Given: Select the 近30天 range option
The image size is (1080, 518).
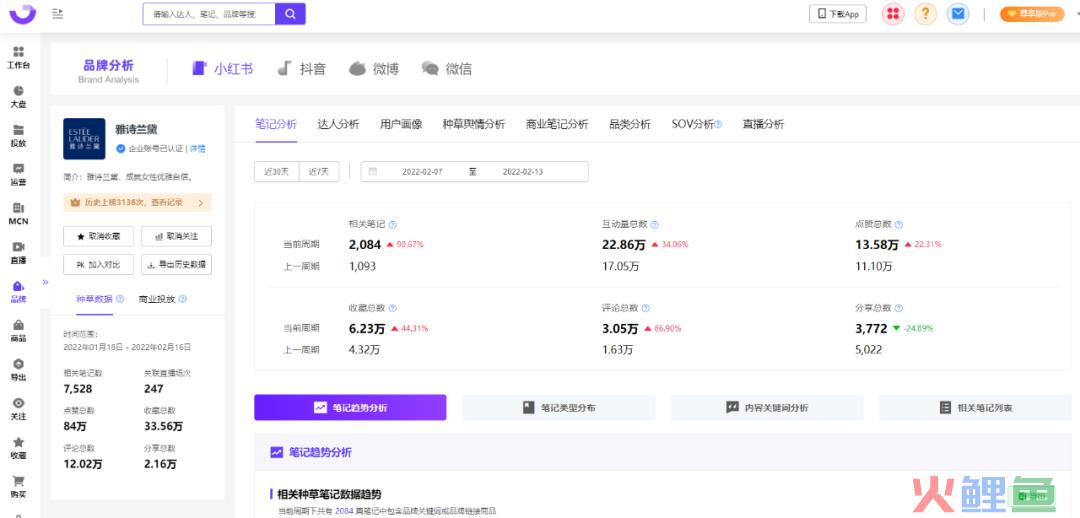Looking at the screenshot, I should pos(276,172).
